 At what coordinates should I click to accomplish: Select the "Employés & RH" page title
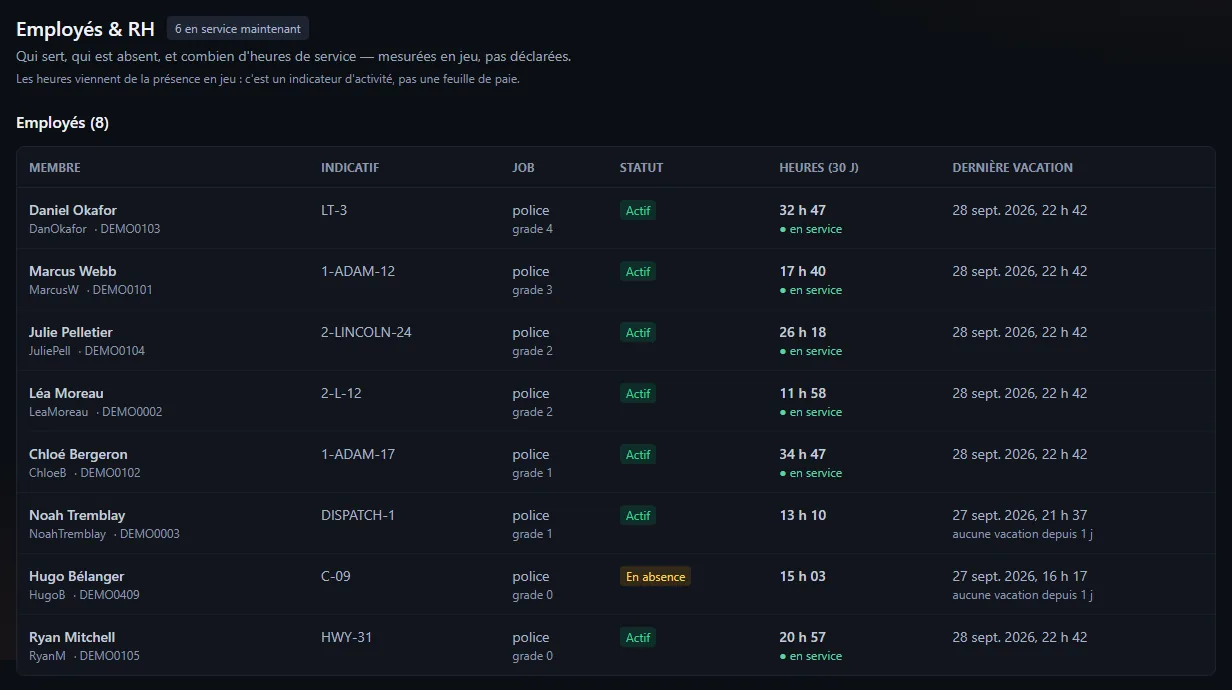[x=85, y=29]
